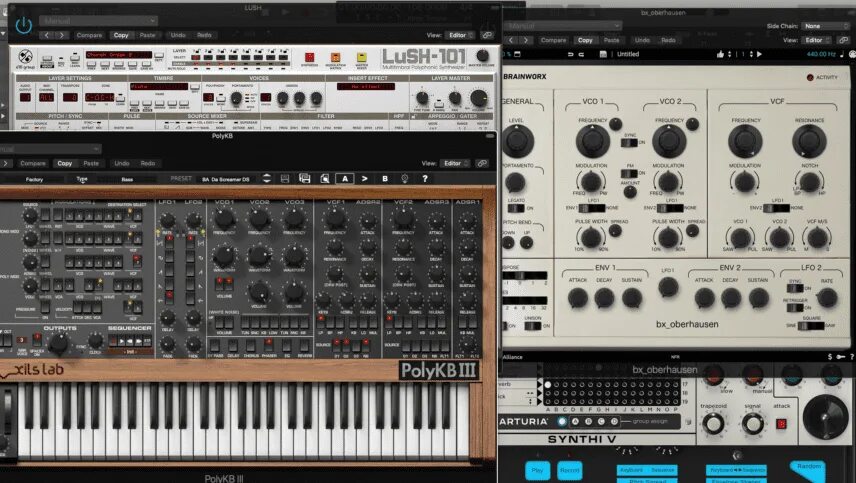Toggle the FM ON switch in bx_oberhausen
The width and height of the screenshot is (856, 483).
coord(629,174)
